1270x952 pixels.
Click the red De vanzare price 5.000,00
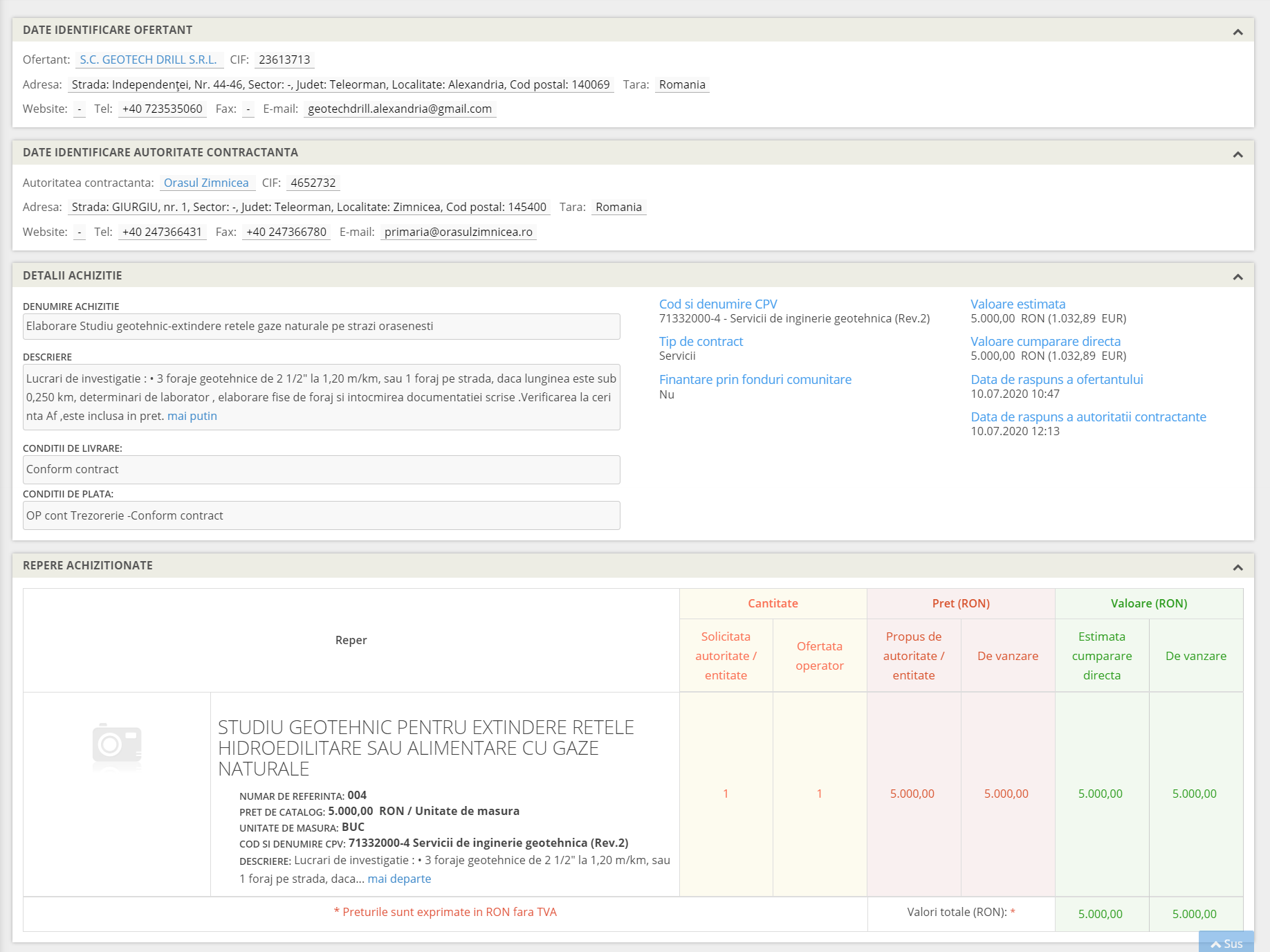pos(1006,794)
